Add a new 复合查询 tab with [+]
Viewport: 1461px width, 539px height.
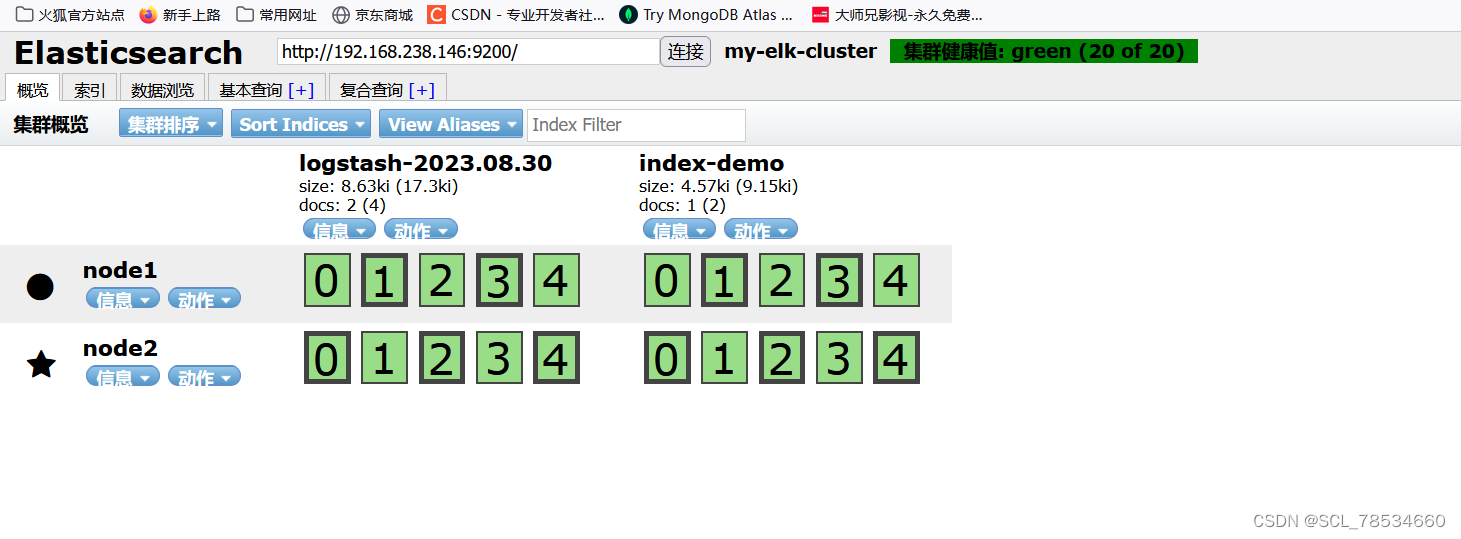pyautogui.click(x=421, y=90)
